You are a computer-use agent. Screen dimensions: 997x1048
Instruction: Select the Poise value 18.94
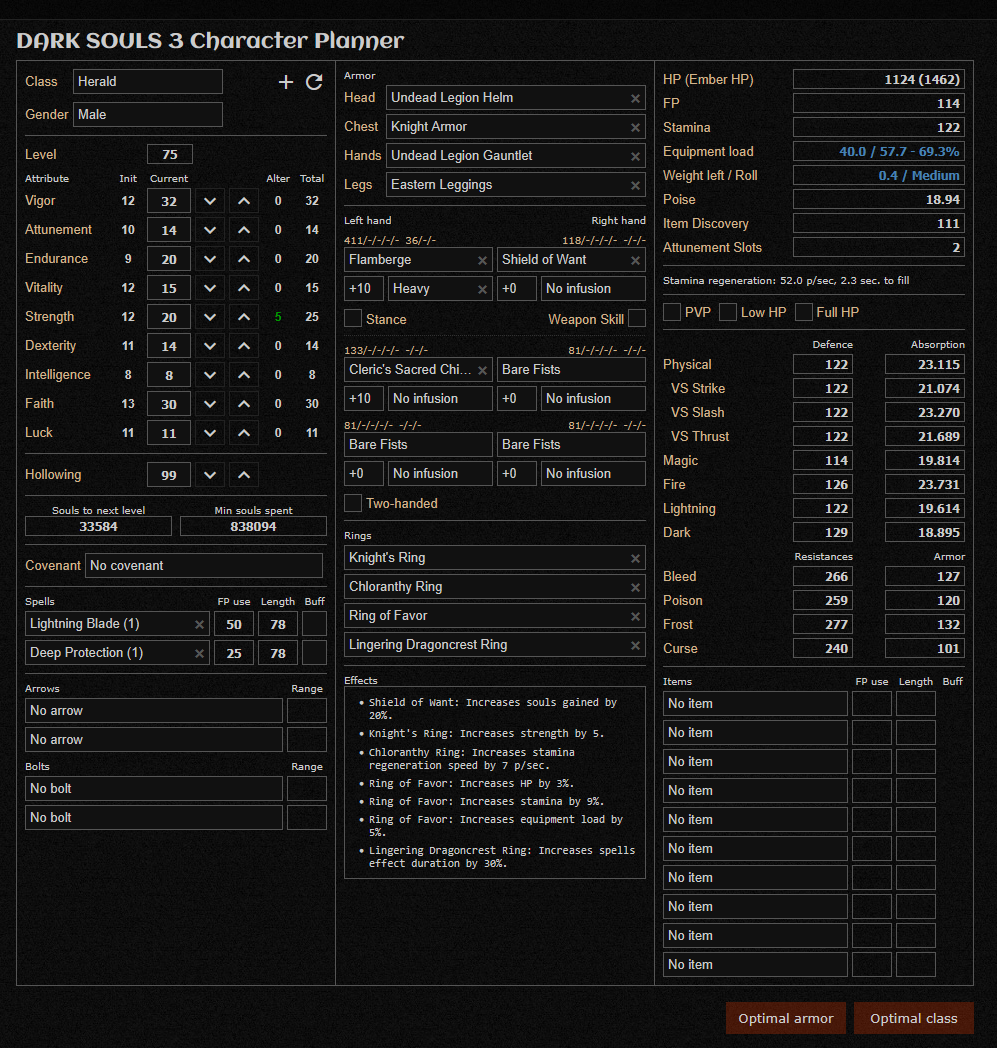pyautogui.click(x=879, y=200)
